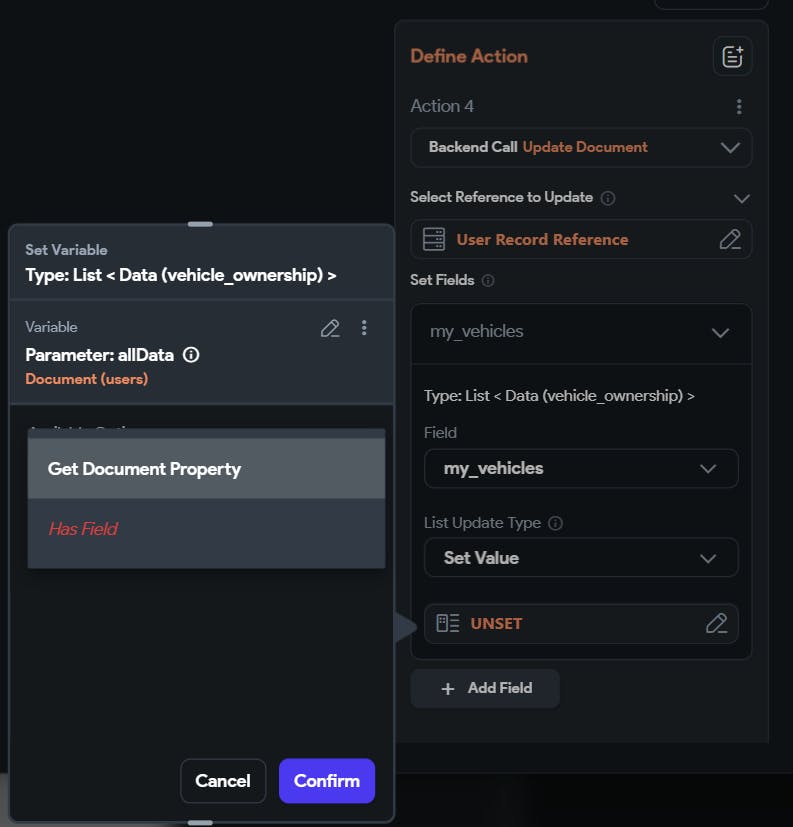Click info icon beside List Update Type
Screen dimensions: 793x827
coord(556,523)
